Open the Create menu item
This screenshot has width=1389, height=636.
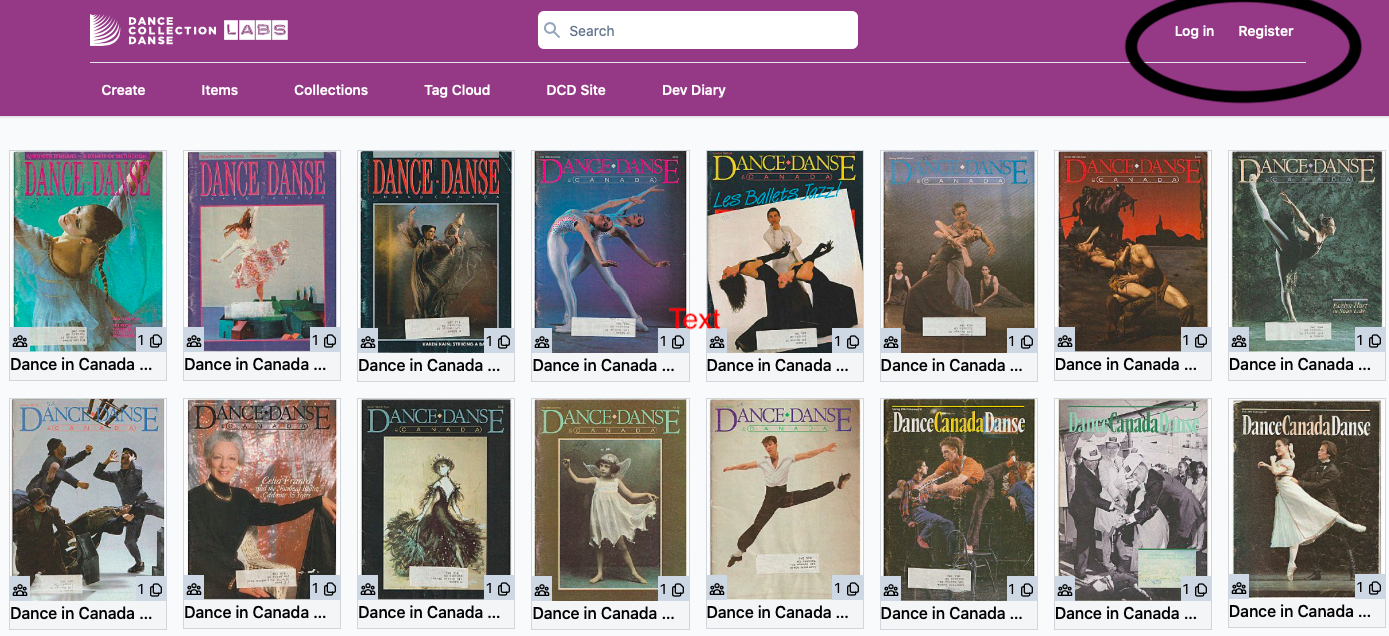(x=123, y=90)
